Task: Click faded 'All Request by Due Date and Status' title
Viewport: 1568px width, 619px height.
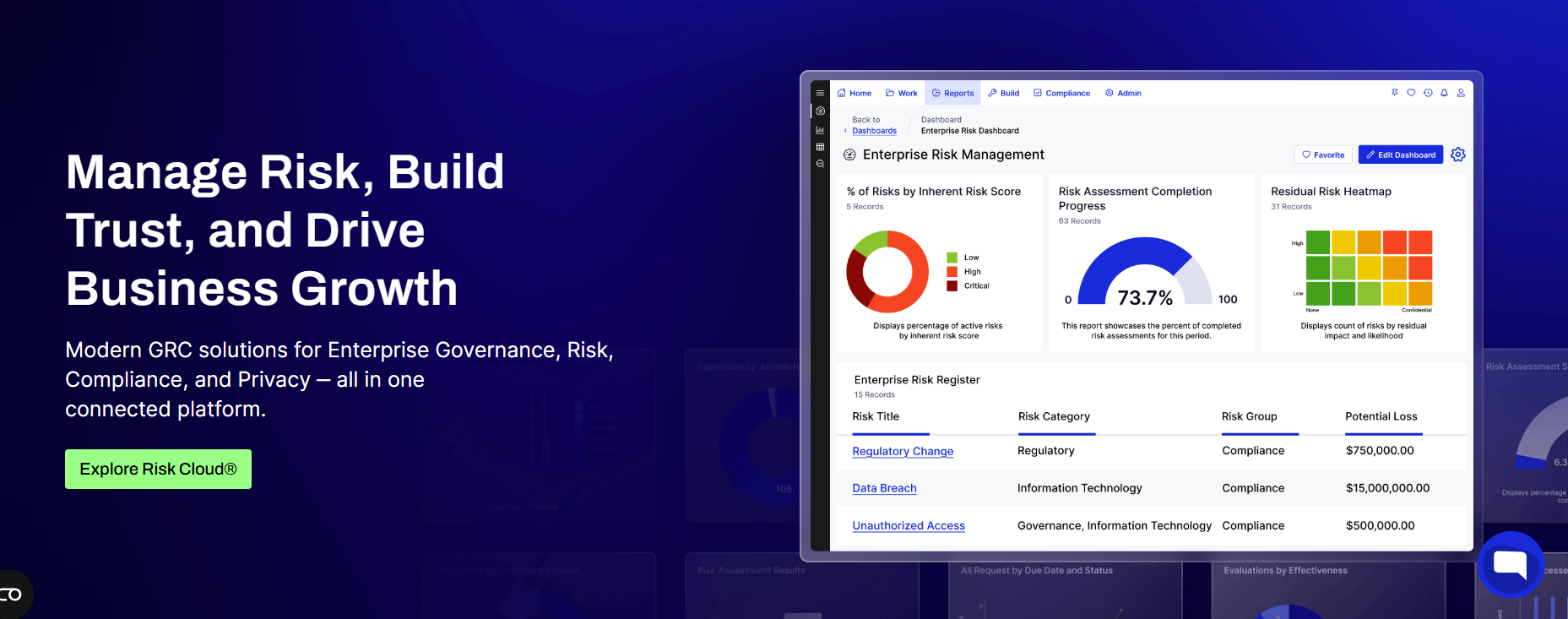Action: 1036,571
